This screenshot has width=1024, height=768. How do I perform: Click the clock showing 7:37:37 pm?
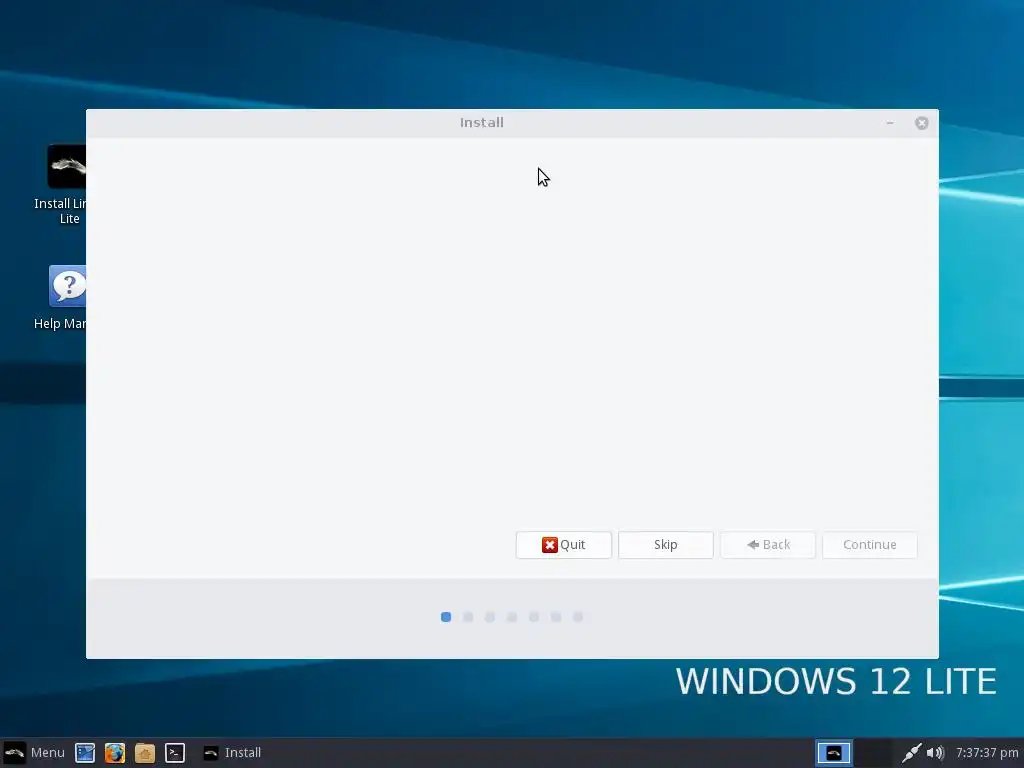pyautogui.click(x=987, y=753)
